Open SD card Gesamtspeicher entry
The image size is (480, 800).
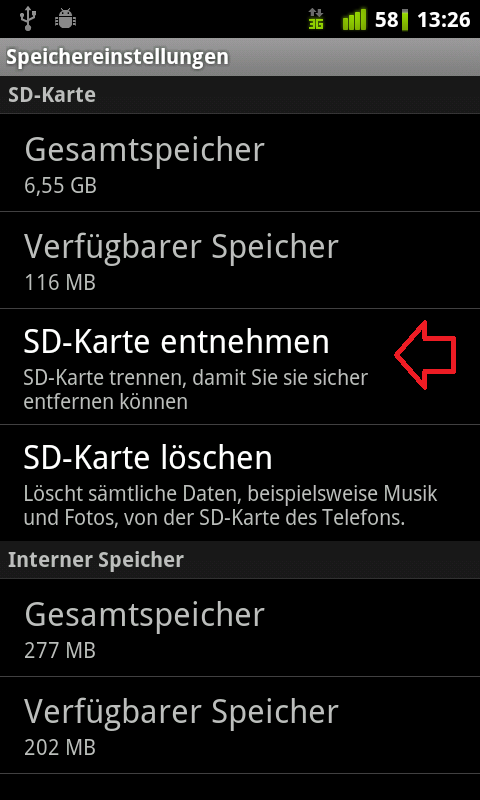click(240, 163)
